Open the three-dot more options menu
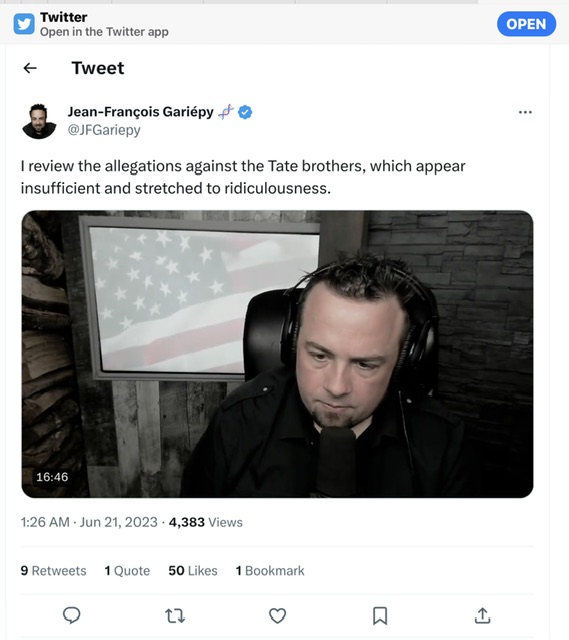 (525, 112)
